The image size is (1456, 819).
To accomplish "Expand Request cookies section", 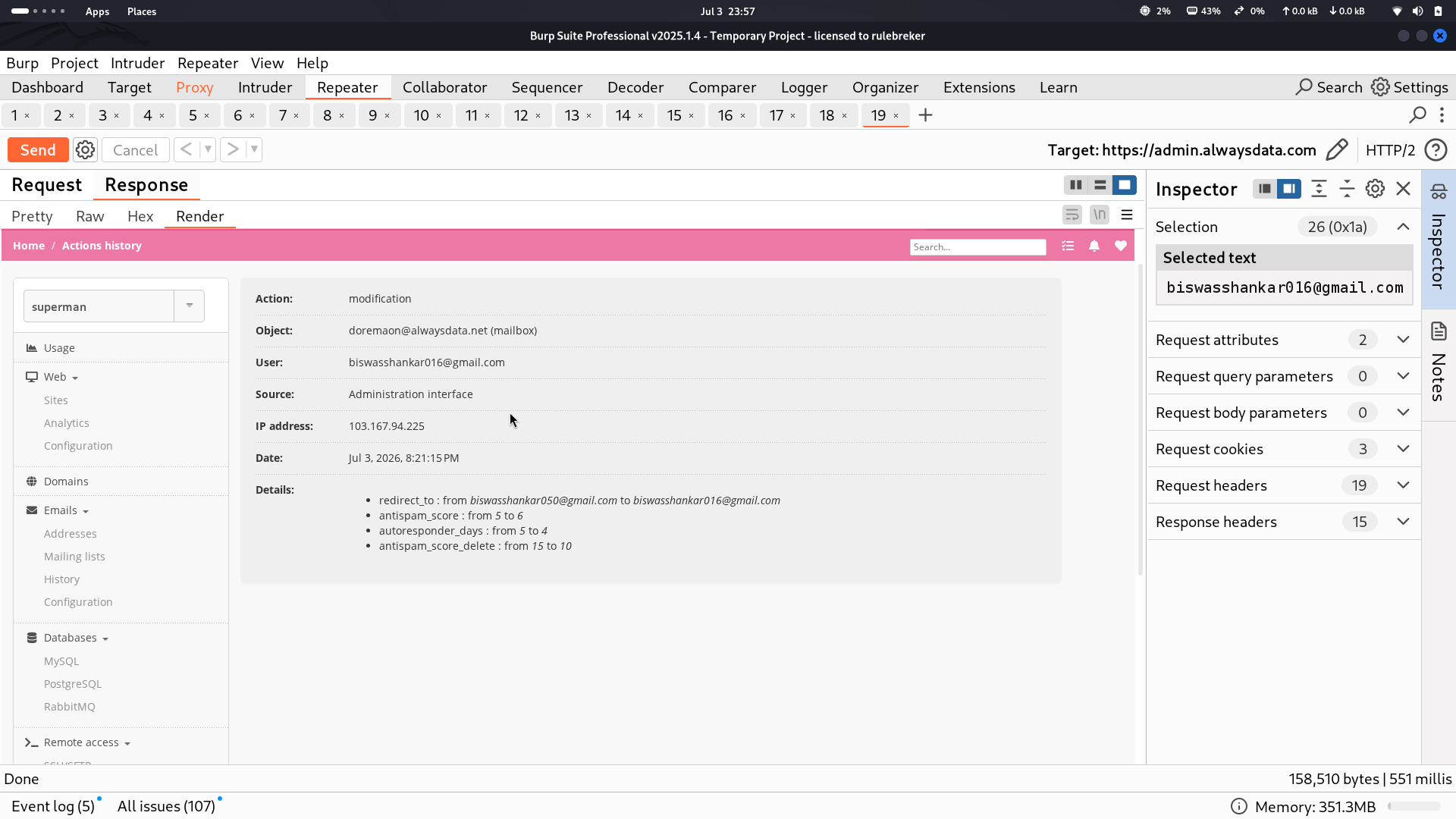I will click(x=1403, y=449).
